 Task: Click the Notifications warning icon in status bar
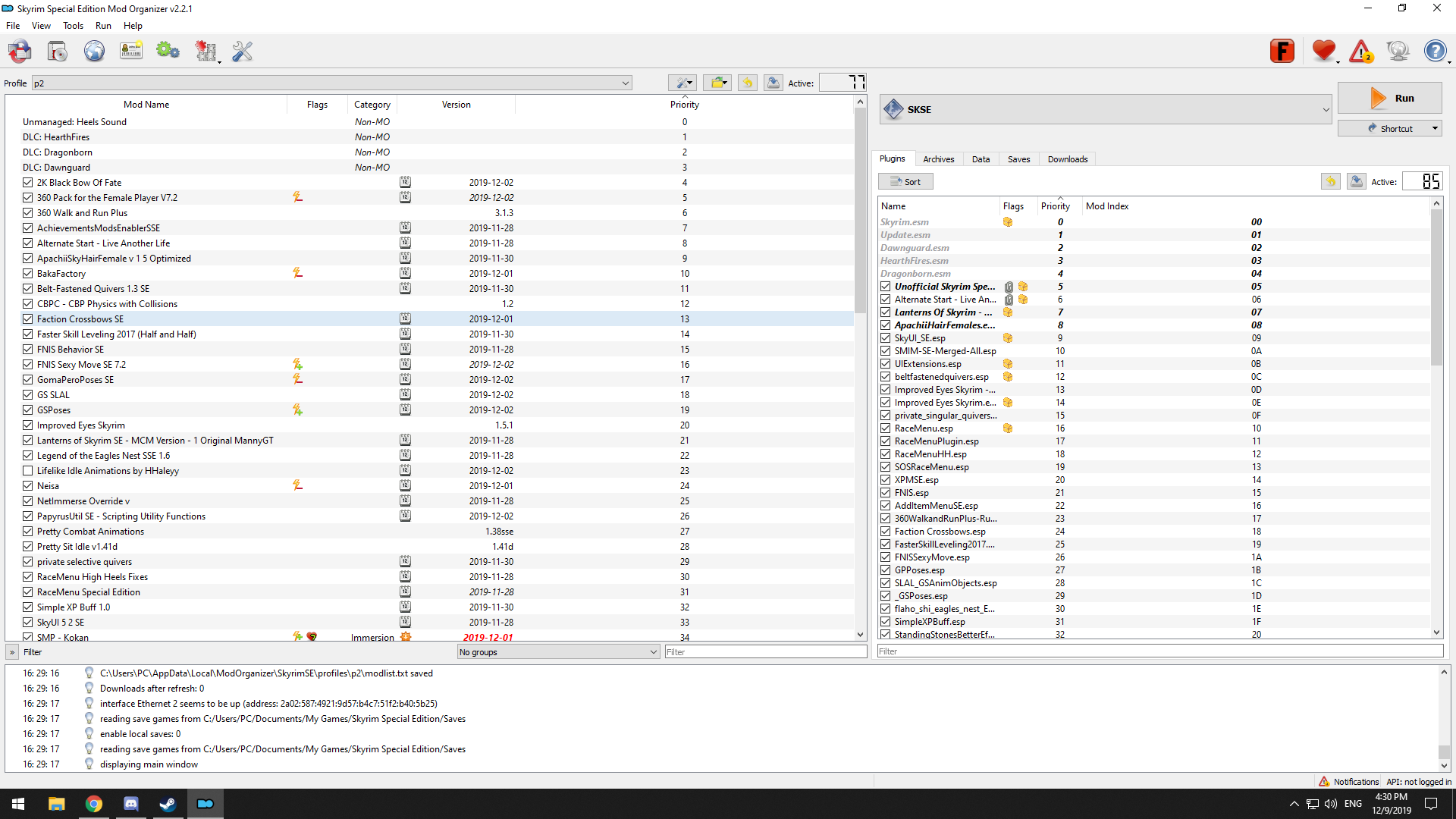click(1324, 782)
